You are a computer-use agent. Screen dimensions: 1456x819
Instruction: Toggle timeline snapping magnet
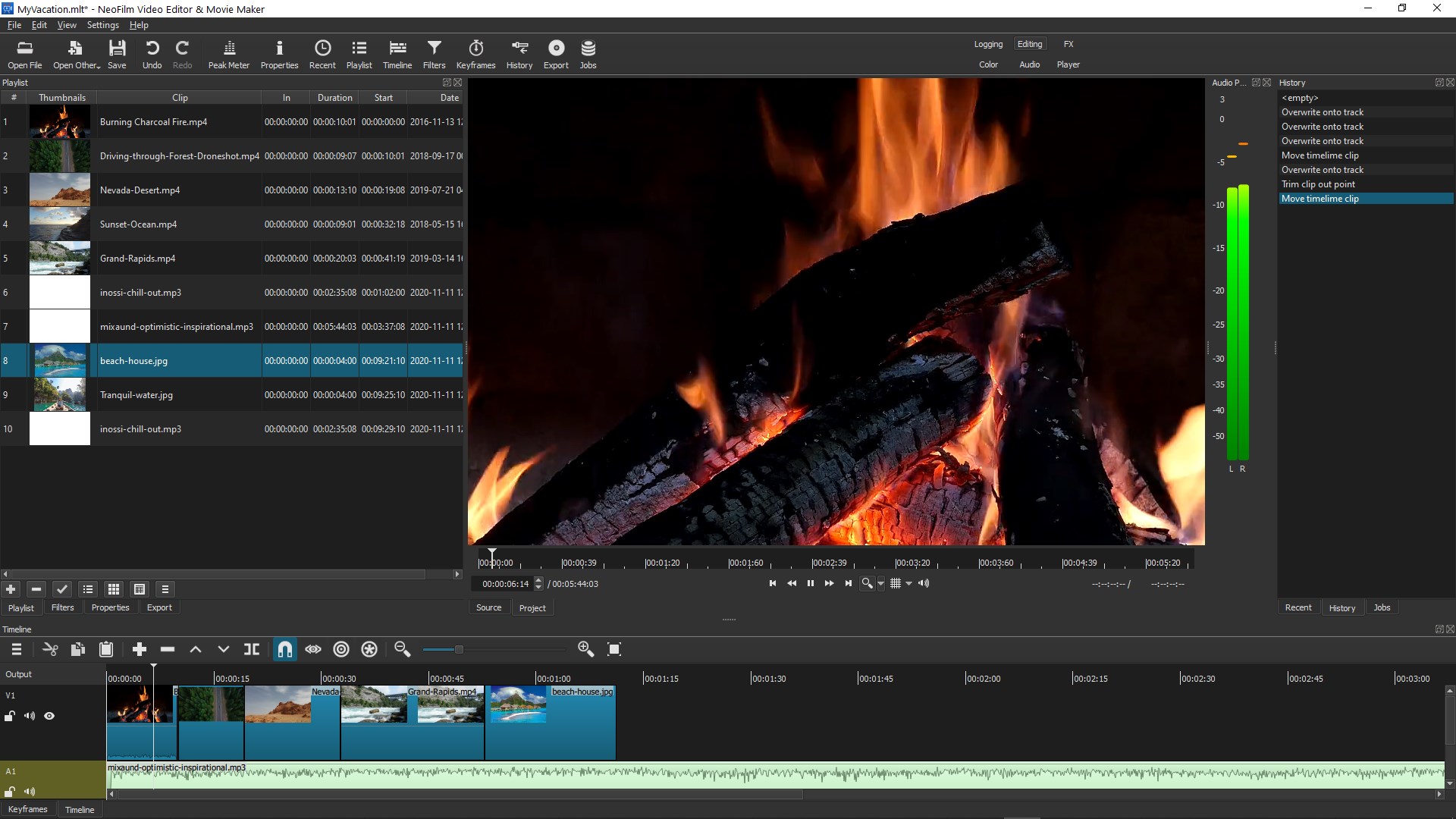284,649
